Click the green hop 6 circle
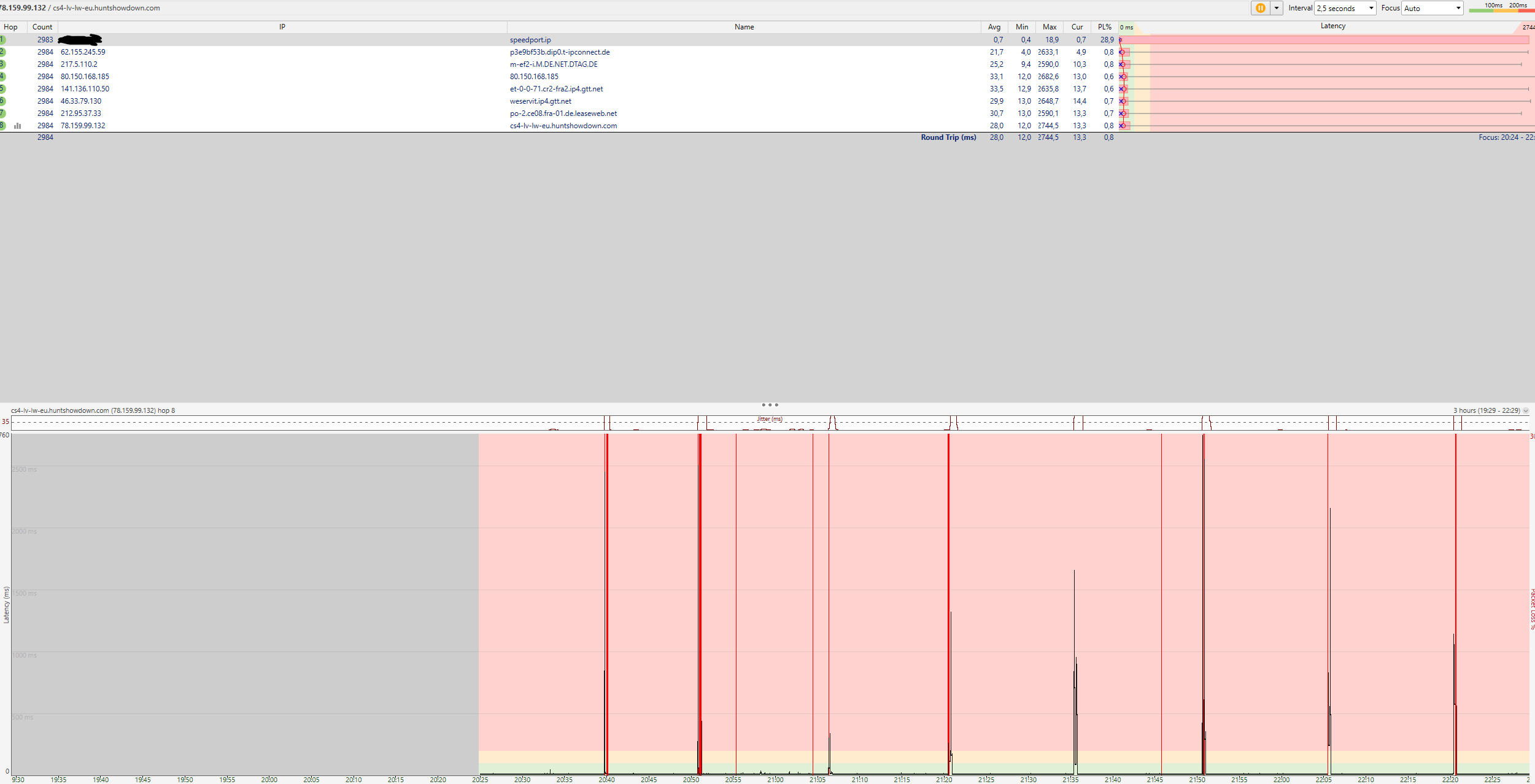1535x784 pixels. [2, 101]
